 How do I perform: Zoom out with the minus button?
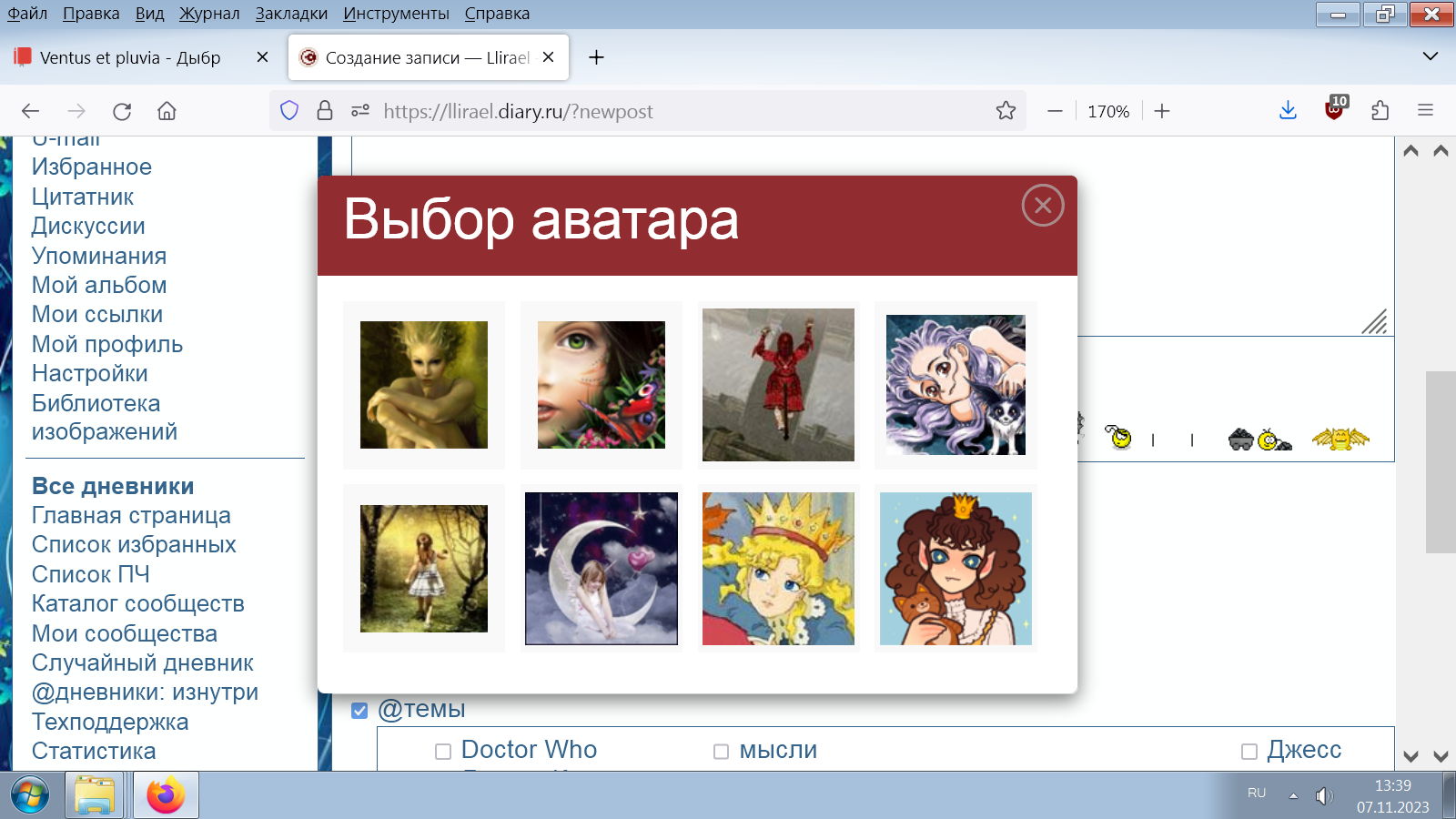(1055, 111)
